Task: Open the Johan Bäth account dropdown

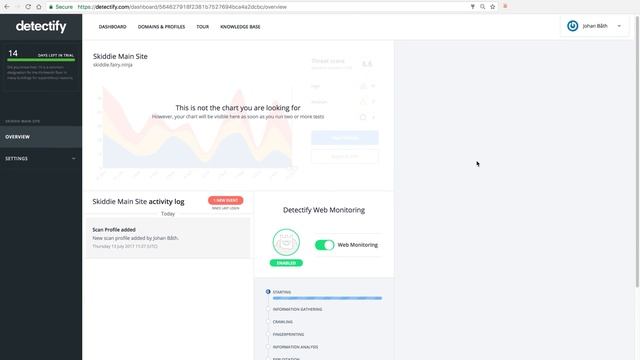Action: click(595, 26)
